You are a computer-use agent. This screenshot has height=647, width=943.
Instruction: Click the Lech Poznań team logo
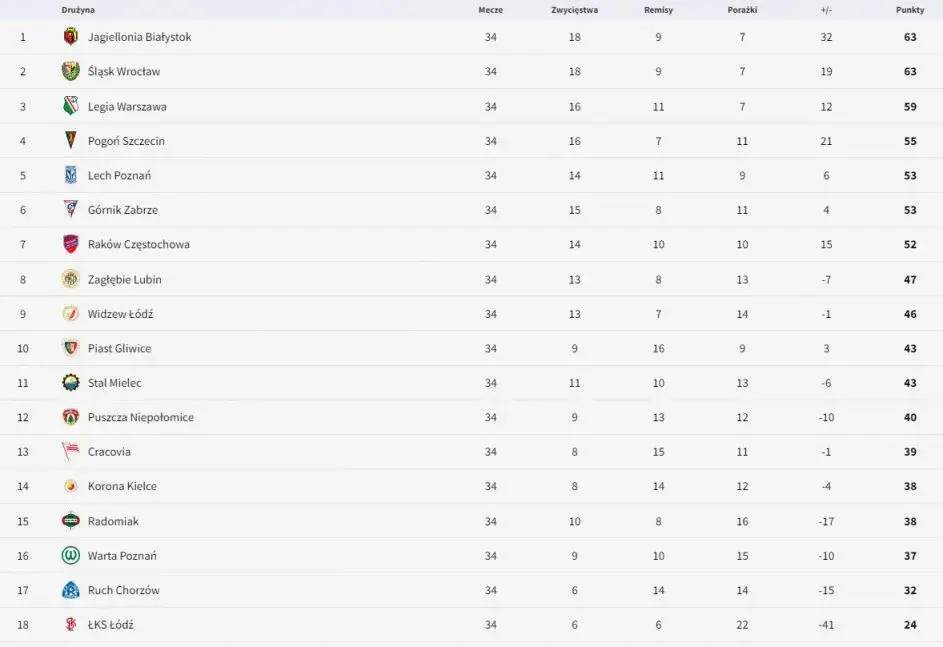click(70, 175)
